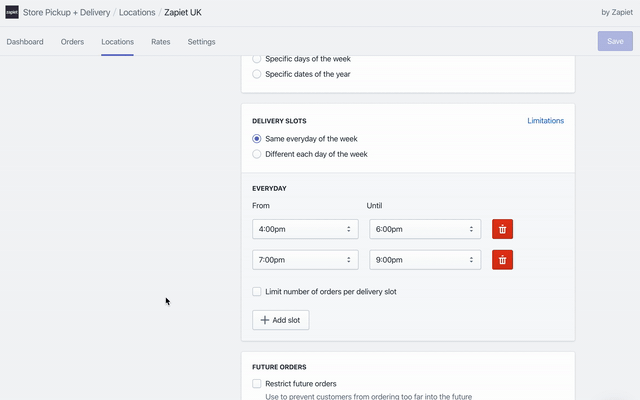Open the Limitations link
640x400 pixels.
(545, 121)
